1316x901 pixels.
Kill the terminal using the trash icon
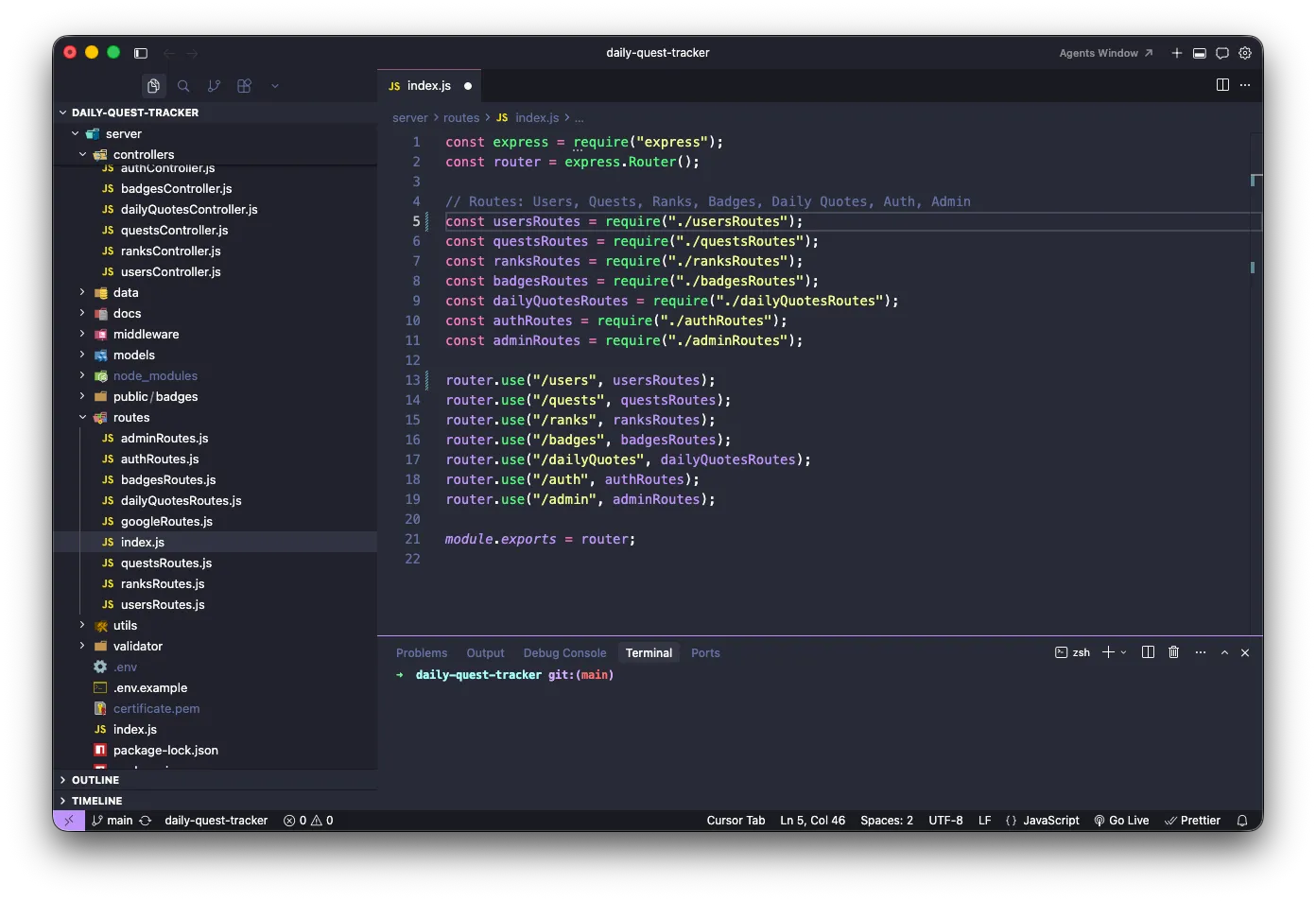coord(1173,652)
